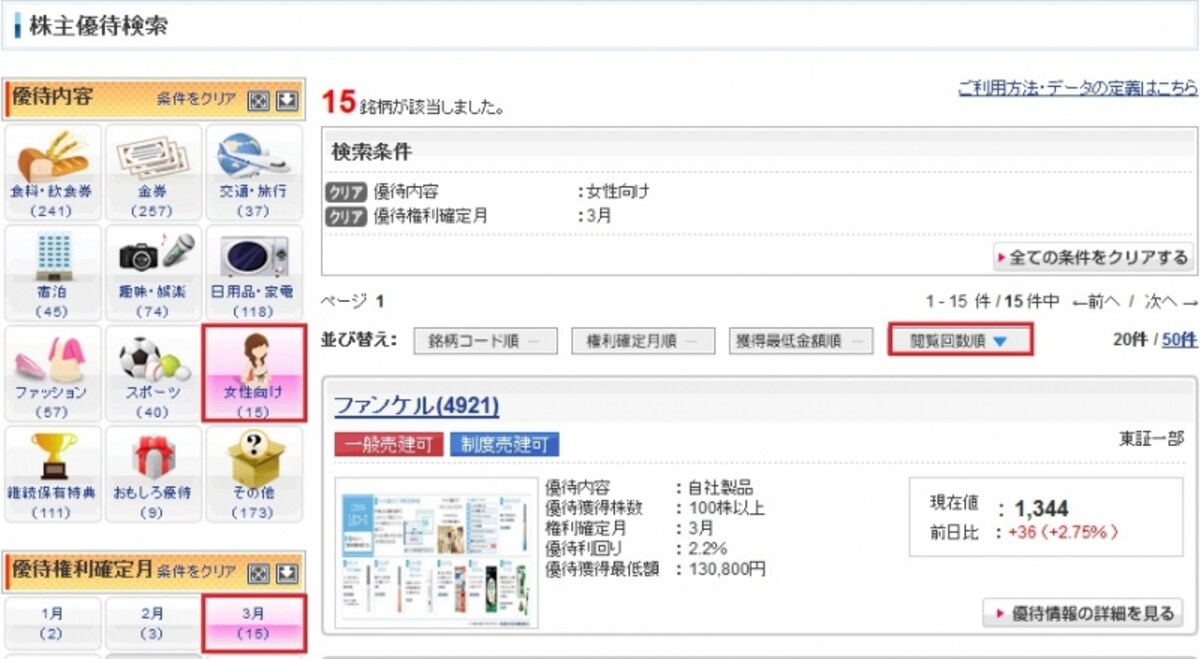
Task: Open ご利用方法・データの定義はこちら link
Action: click(x=1078, y=89)
